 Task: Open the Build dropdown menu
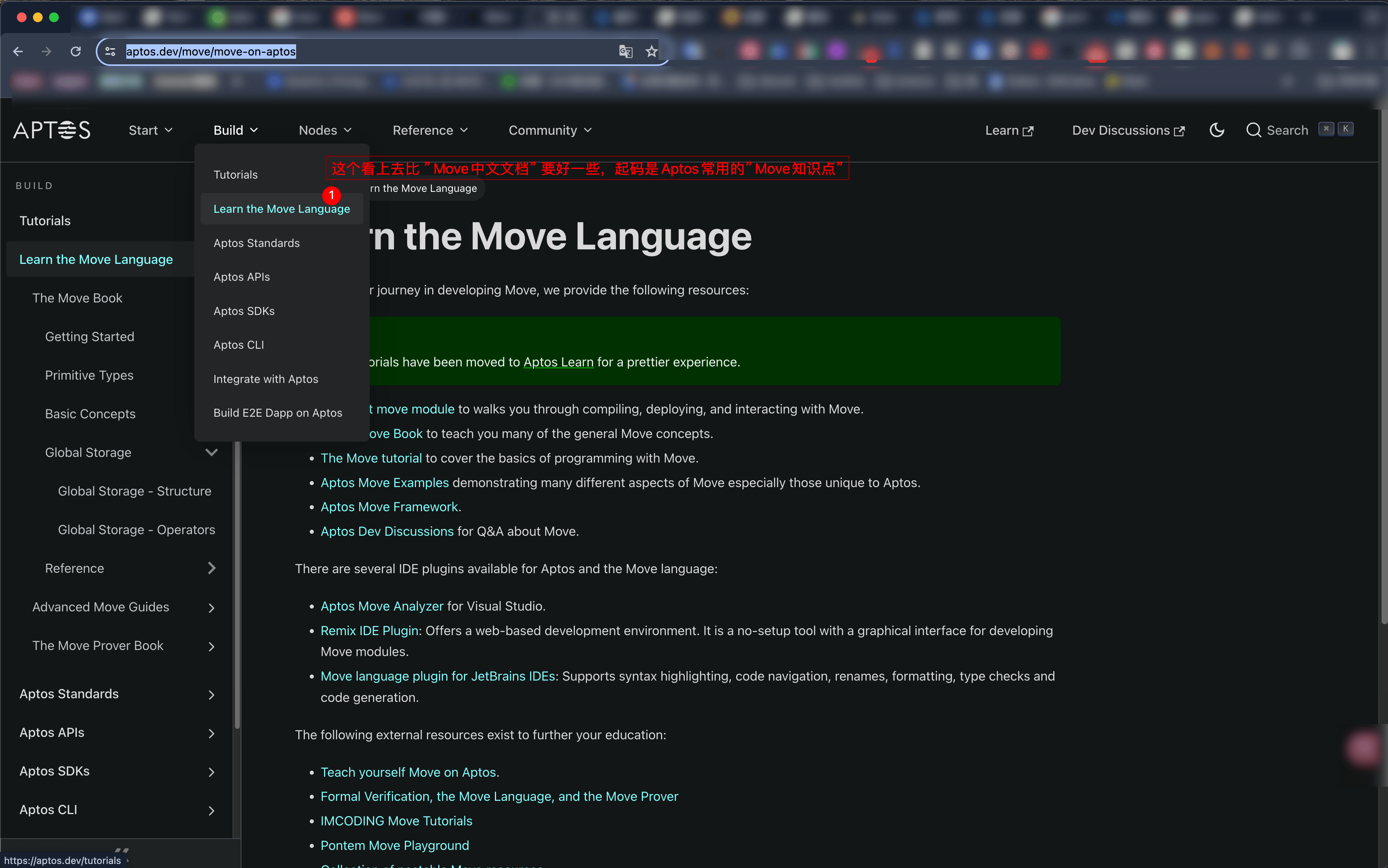point(235,130)
